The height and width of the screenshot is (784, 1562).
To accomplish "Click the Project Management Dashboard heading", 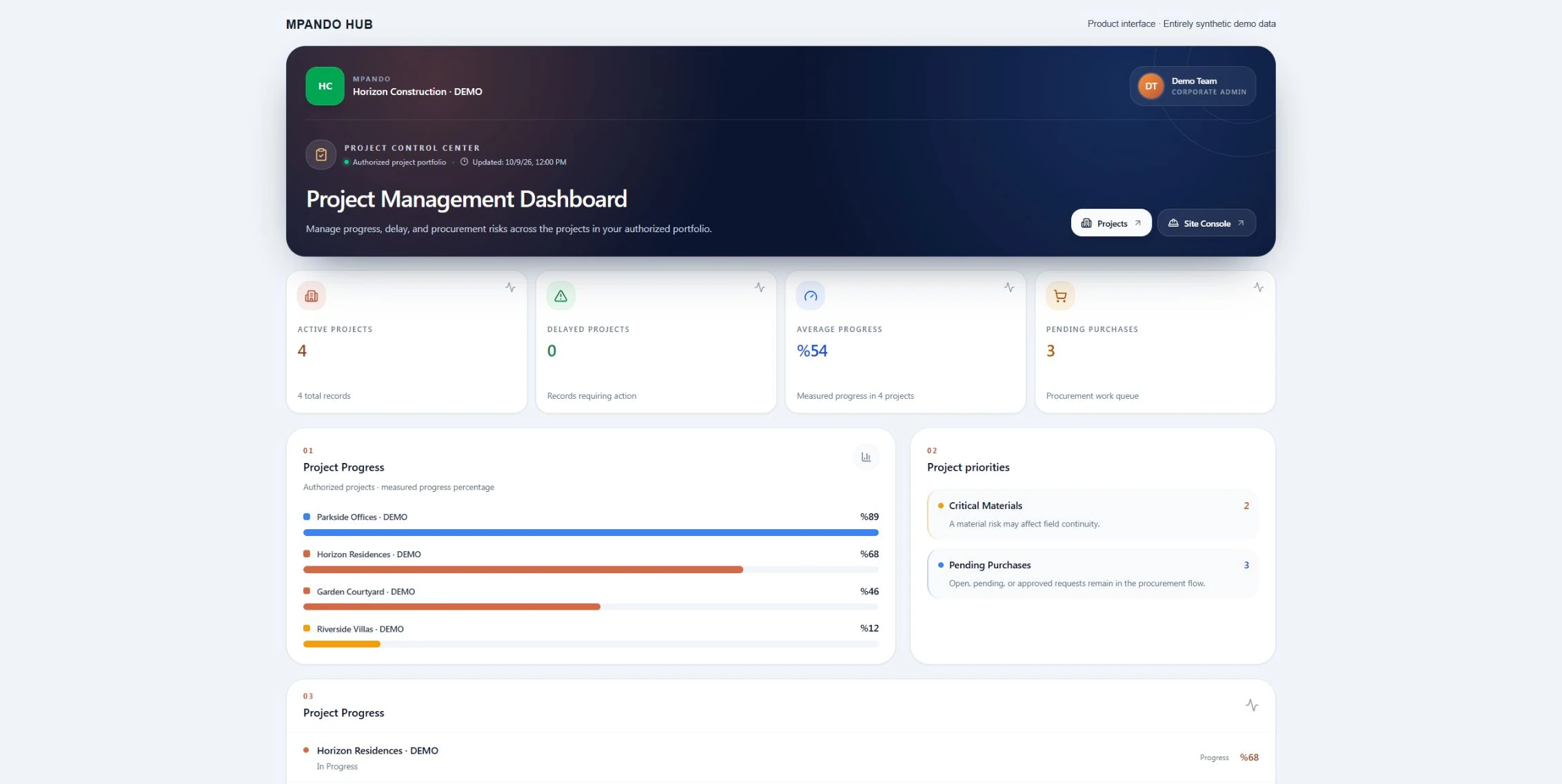I will 467,199.
